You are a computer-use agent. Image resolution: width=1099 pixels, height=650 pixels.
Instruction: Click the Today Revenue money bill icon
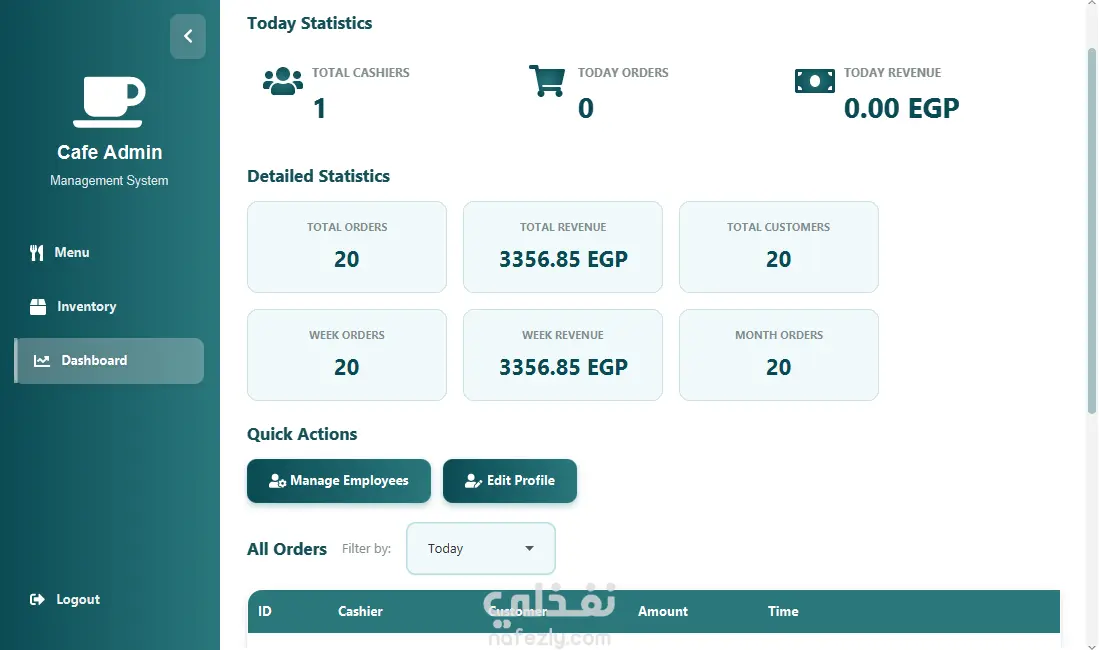[814, 81]
